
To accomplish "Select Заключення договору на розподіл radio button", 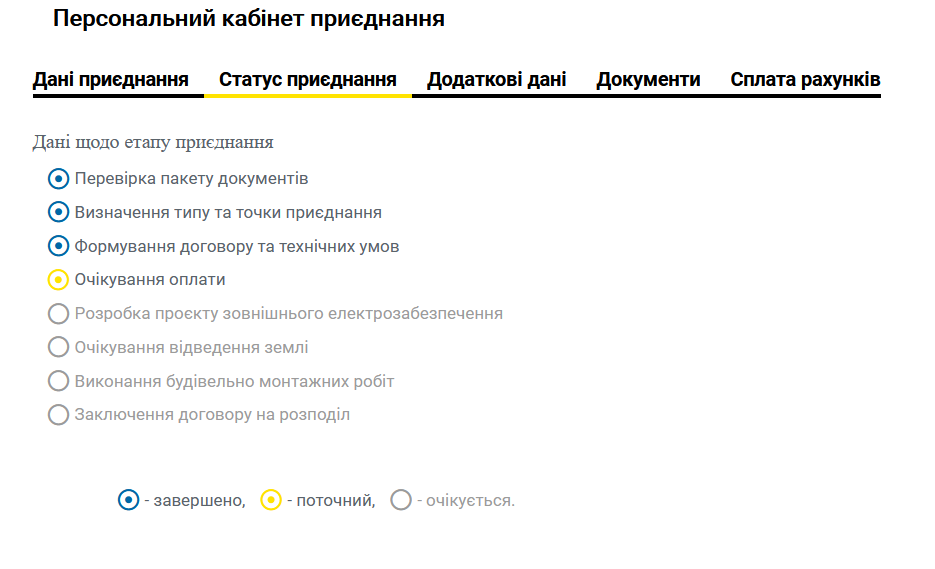I will 58,415.
